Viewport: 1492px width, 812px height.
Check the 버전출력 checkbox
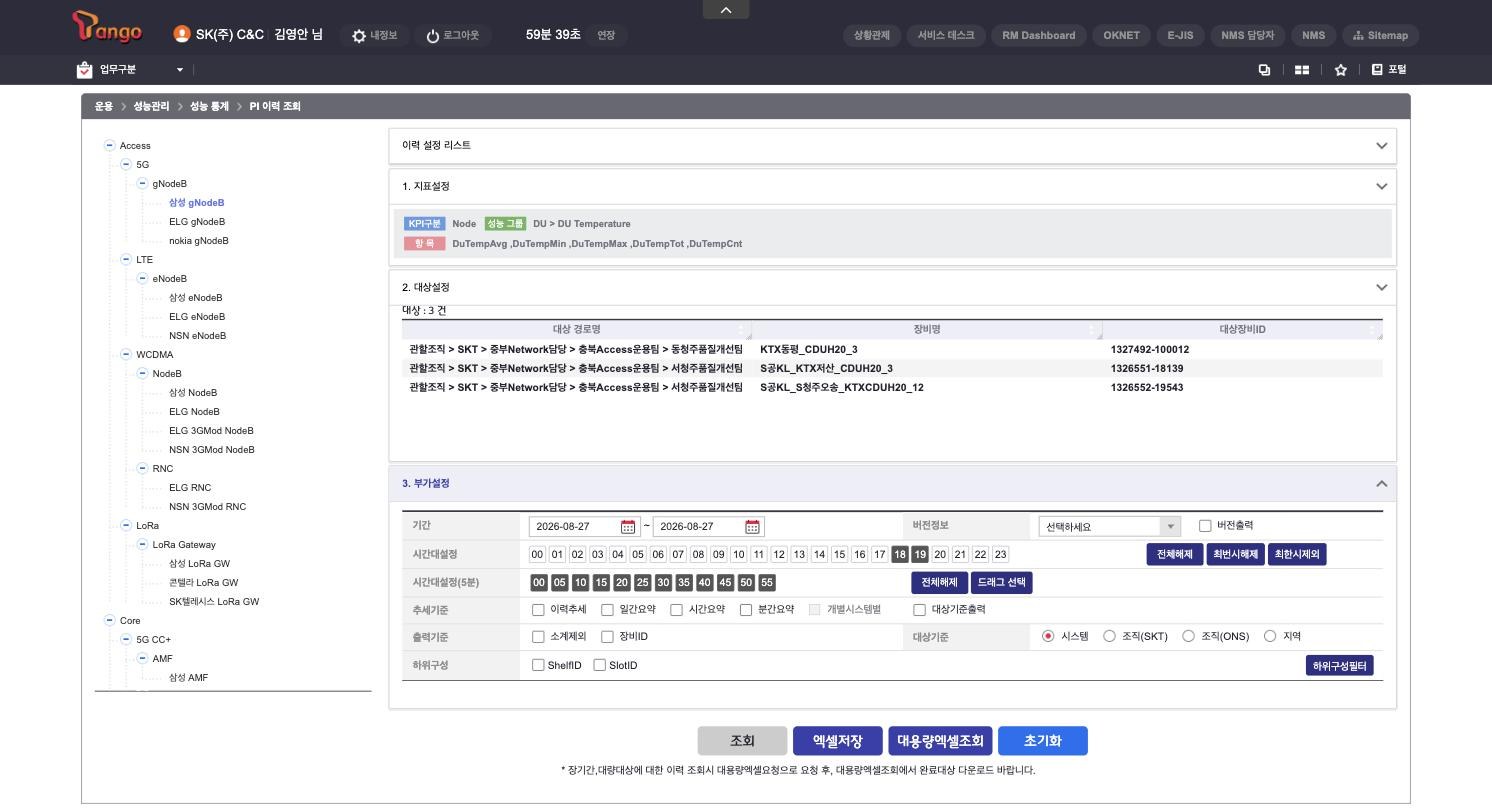(1205, 526)
